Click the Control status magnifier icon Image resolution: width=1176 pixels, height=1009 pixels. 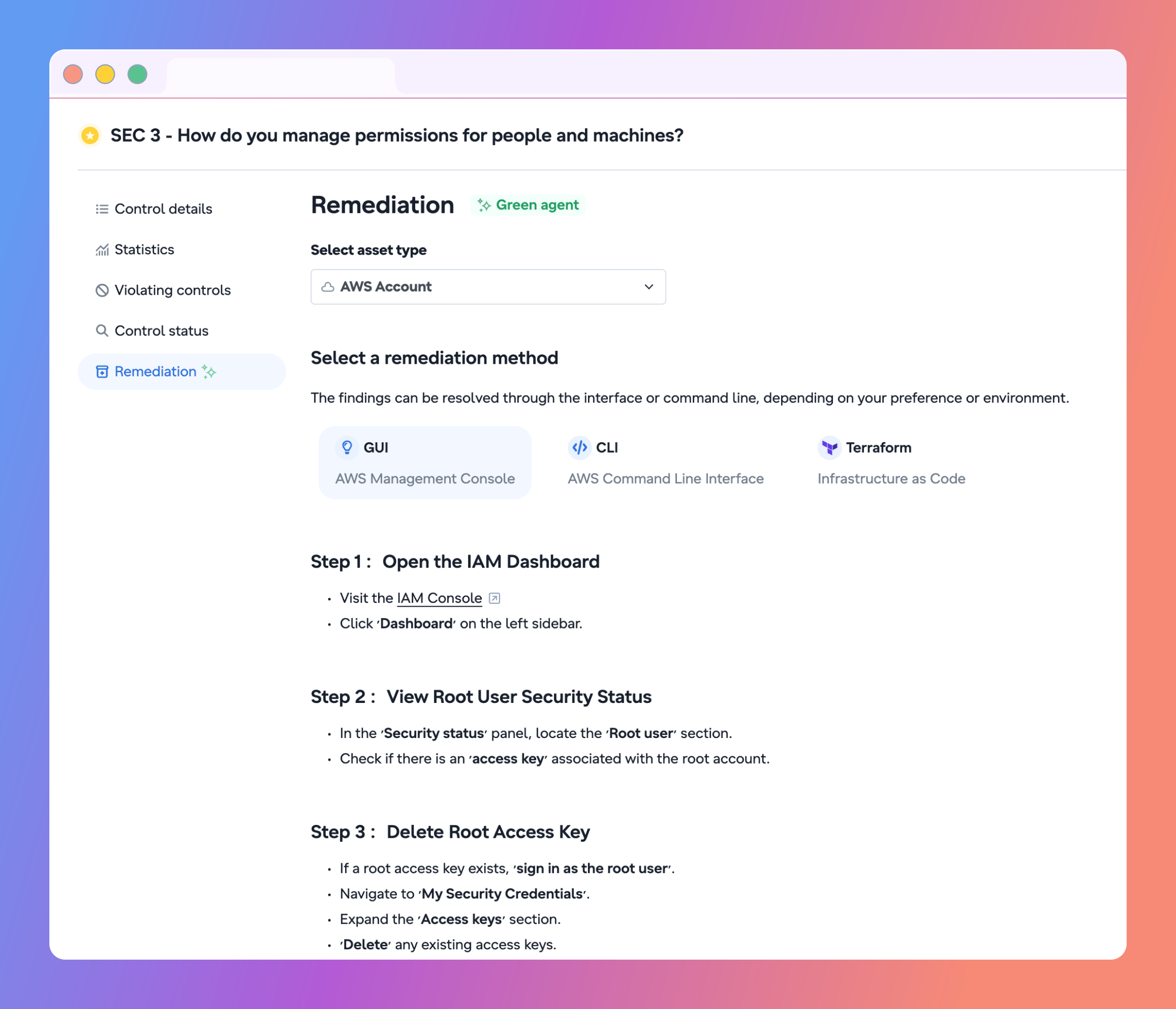click(x=102, y=331)
